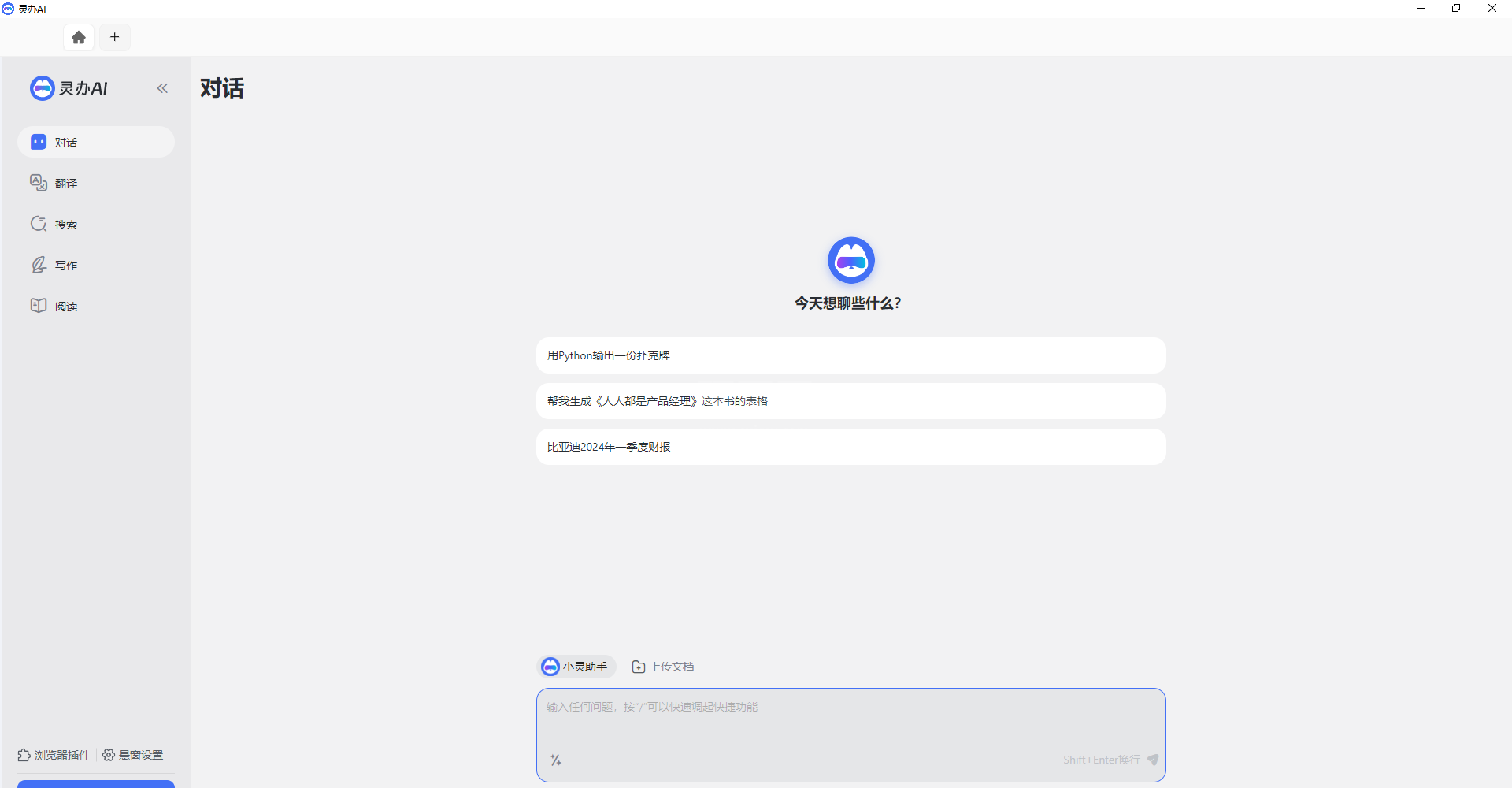1512x788 pixels.
Task: Pick the 比亚迪2024年一季度财报 suggestion
Action: pyautogui.click(x=850, y=447)
